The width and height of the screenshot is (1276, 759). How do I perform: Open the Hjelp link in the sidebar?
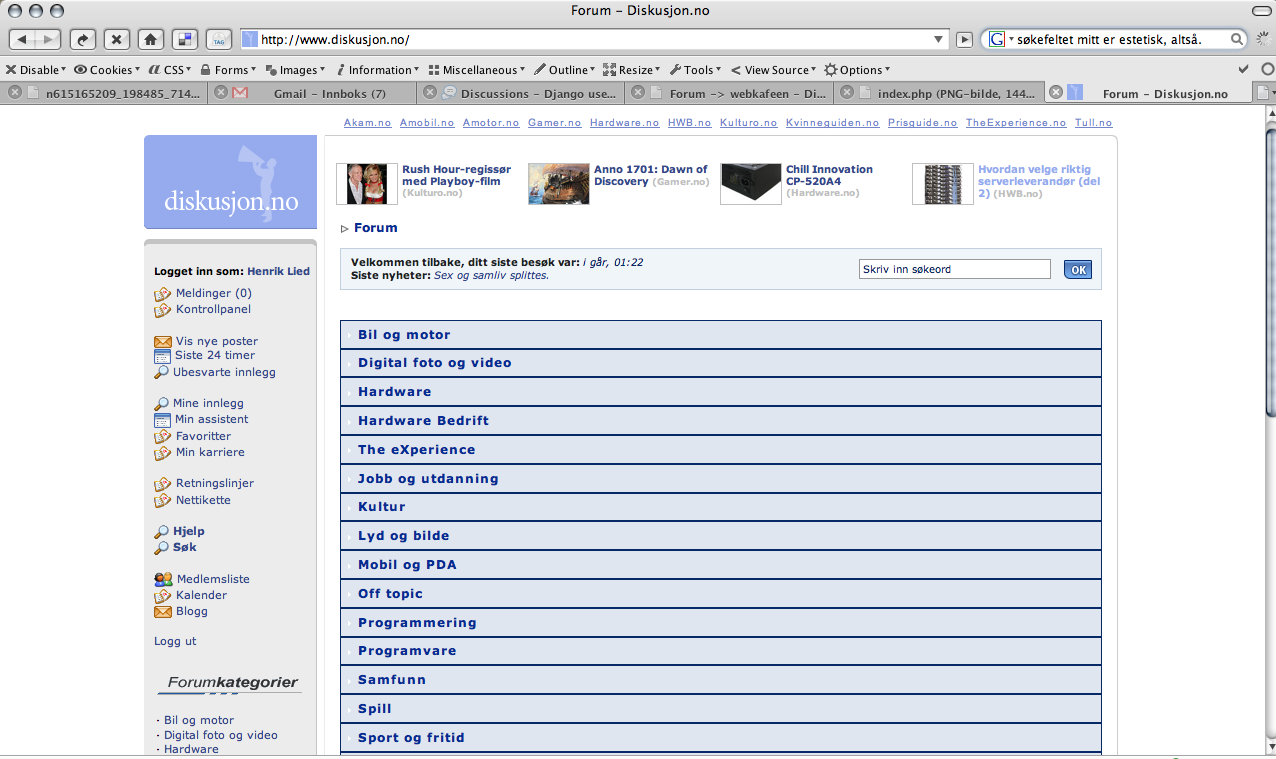188,531
